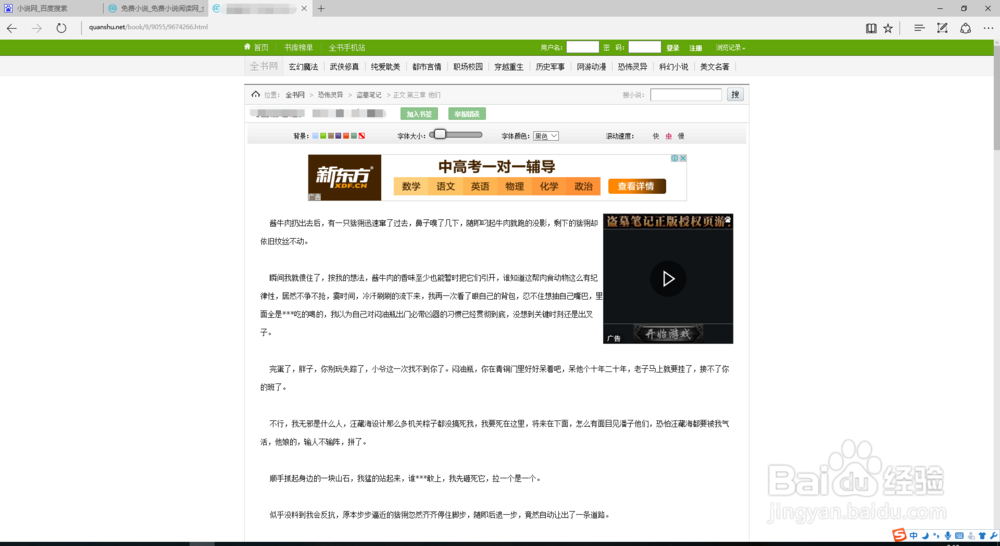1000x546 pixels.
Task: Open the 历史军事 category
Action: coord(550,67)
